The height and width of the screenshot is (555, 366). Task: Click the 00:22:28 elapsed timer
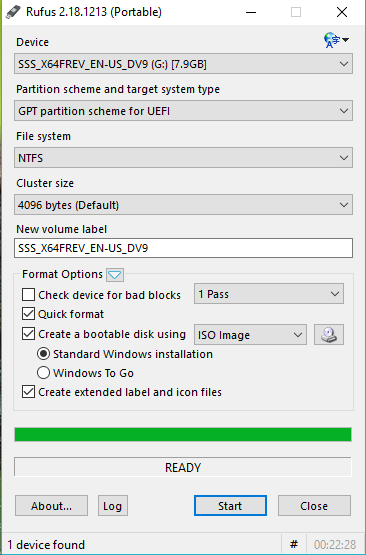point(335,544)
